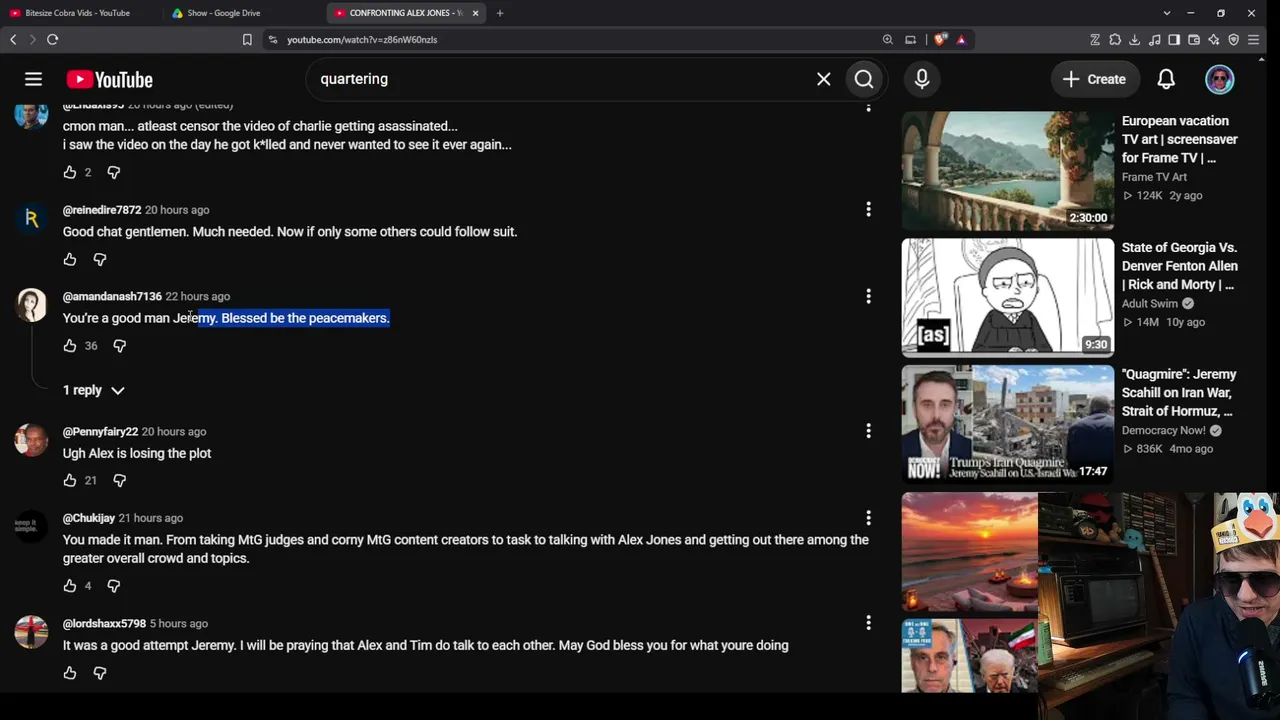Open @lordshaxx5798 channel link

(104, 624)
